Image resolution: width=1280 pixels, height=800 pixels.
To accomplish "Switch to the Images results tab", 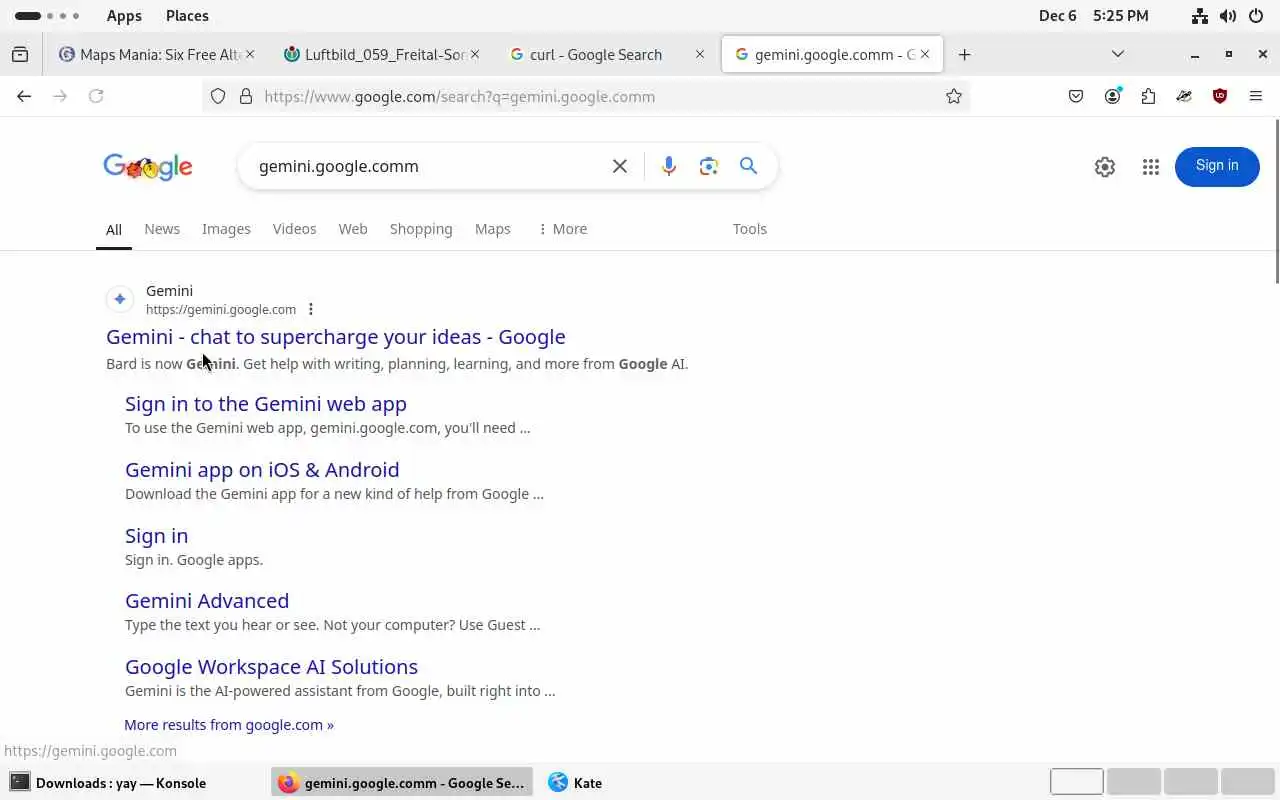I will tap(226, 229).
